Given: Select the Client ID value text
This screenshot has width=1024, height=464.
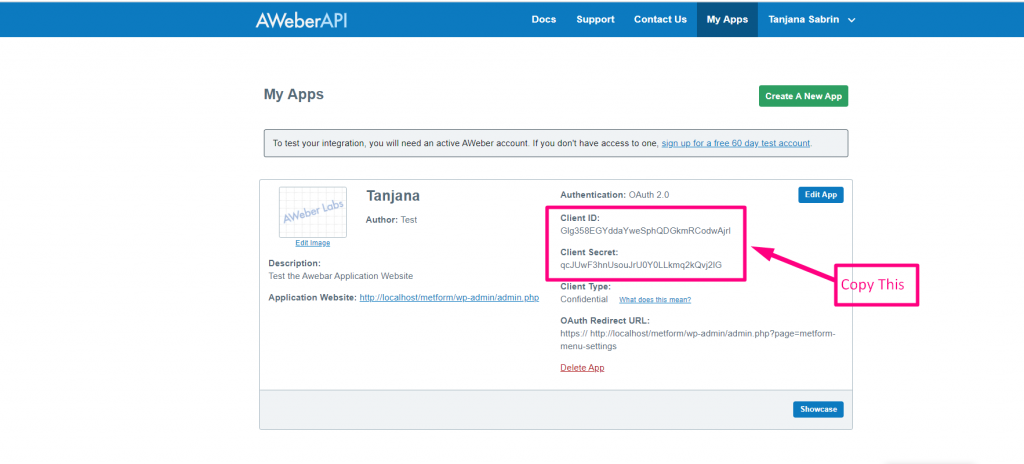Looking at the screenshot, I should point(645,231).
